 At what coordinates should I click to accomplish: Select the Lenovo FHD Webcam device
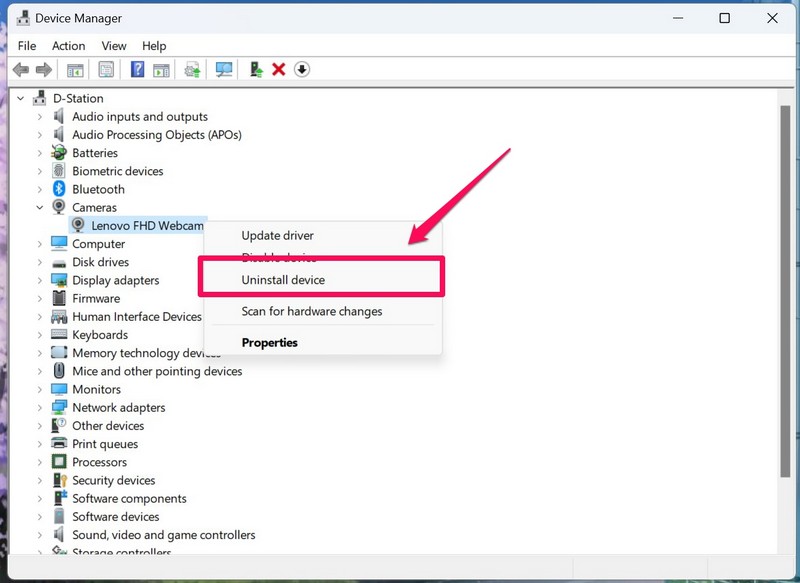click(147, 226)
